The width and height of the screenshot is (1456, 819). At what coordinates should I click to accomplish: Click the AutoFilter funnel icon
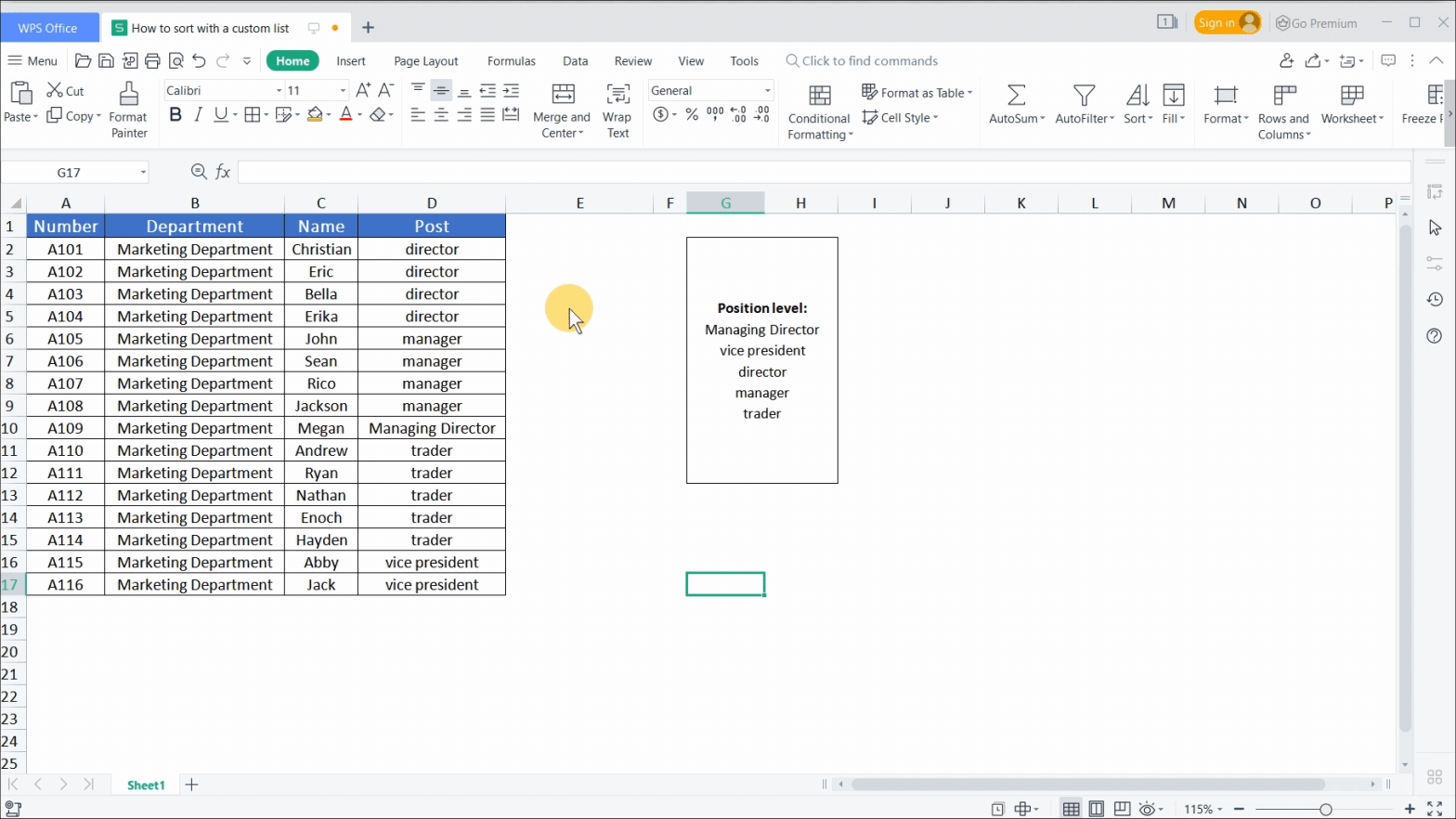(x=1084, y=95)
